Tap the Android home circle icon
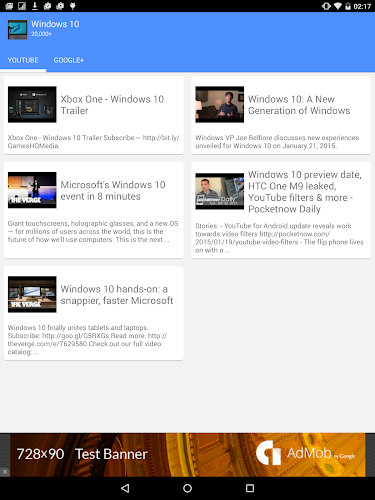Screen dimensions: 375x500 click(x=187, y=488)
